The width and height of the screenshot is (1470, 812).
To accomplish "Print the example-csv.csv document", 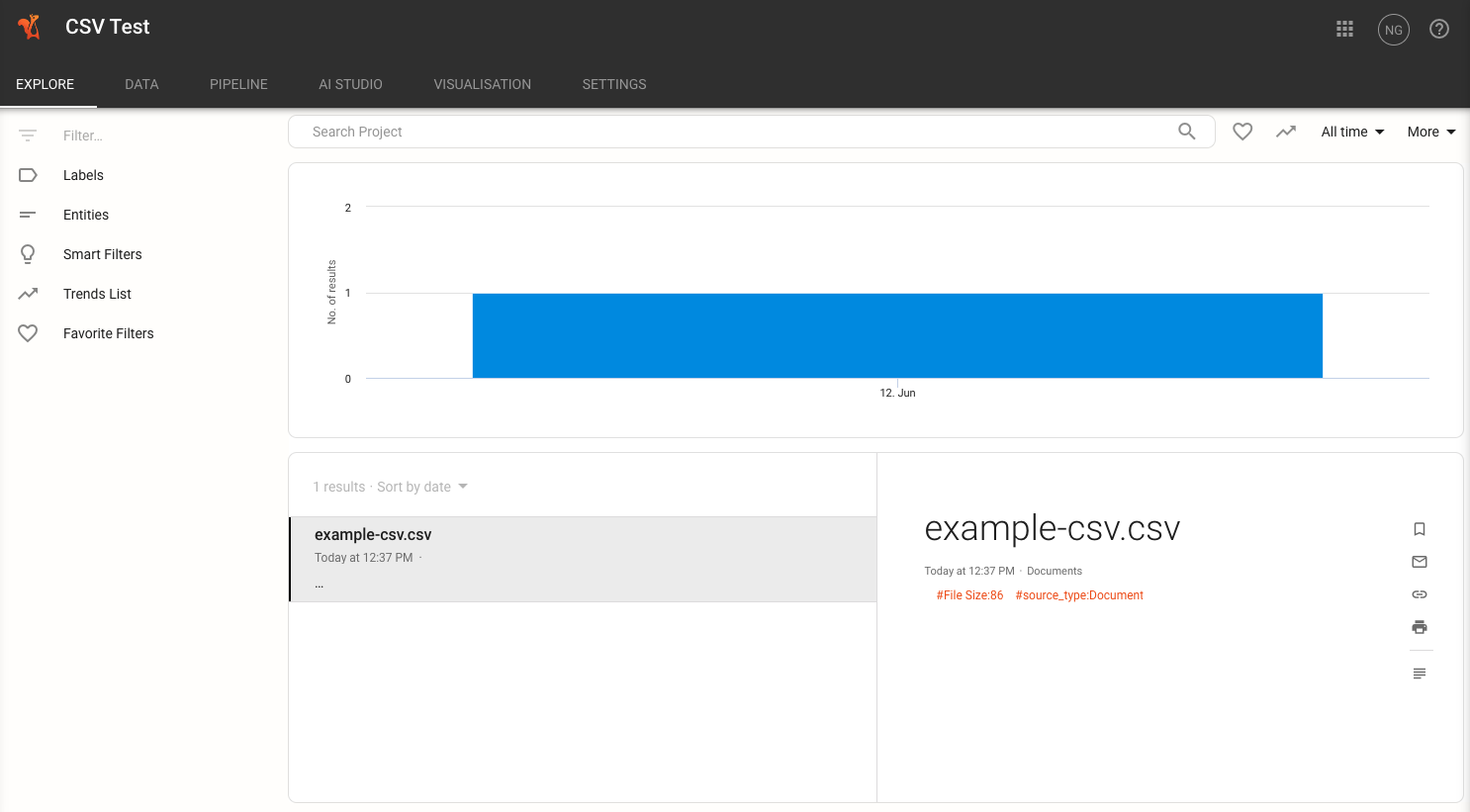I will click(x=1420, y=627).
